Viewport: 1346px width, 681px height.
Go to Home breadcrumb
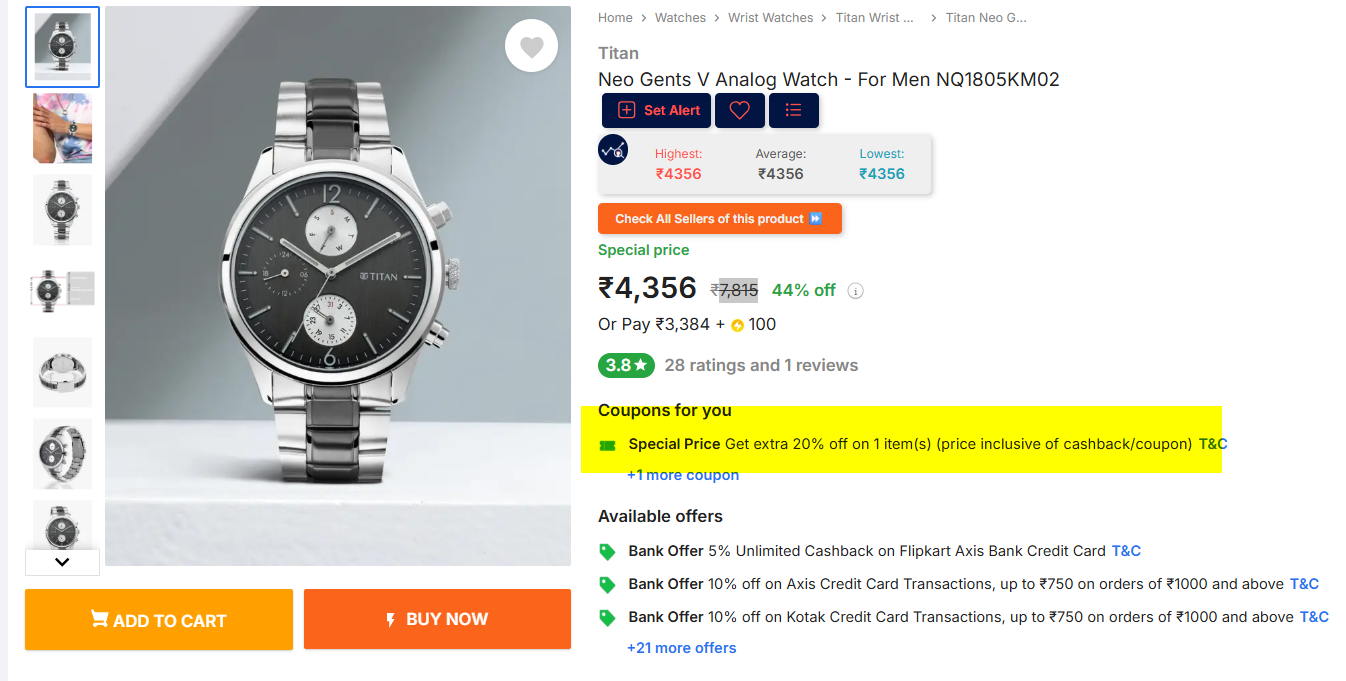(615, 18)
